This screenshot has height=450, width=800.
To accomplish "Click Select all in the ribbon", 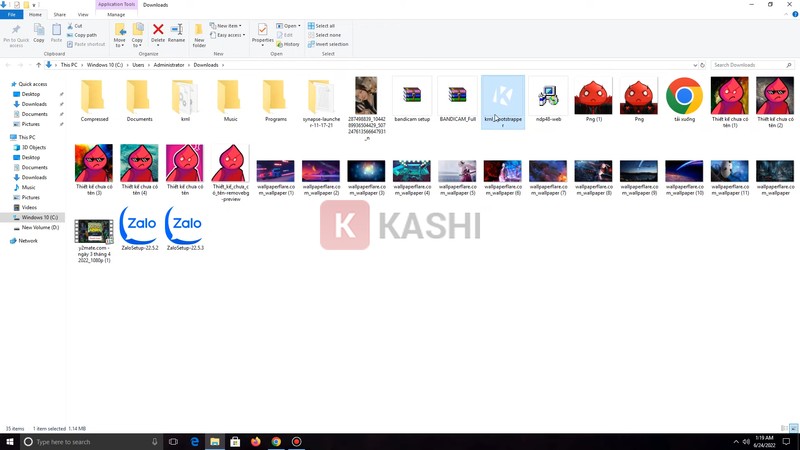I will click(x=323, y=26).
